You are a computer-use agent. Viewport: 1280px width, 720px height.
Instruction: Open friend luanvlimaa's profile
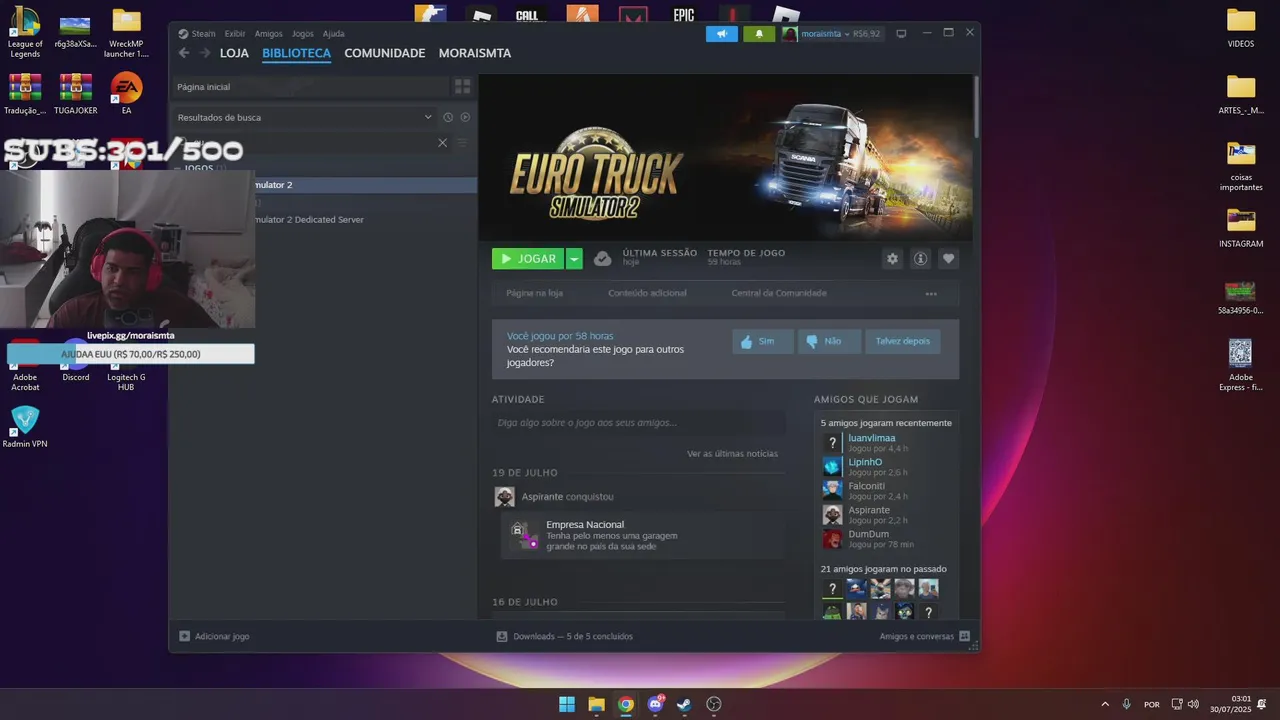(871, 438)
